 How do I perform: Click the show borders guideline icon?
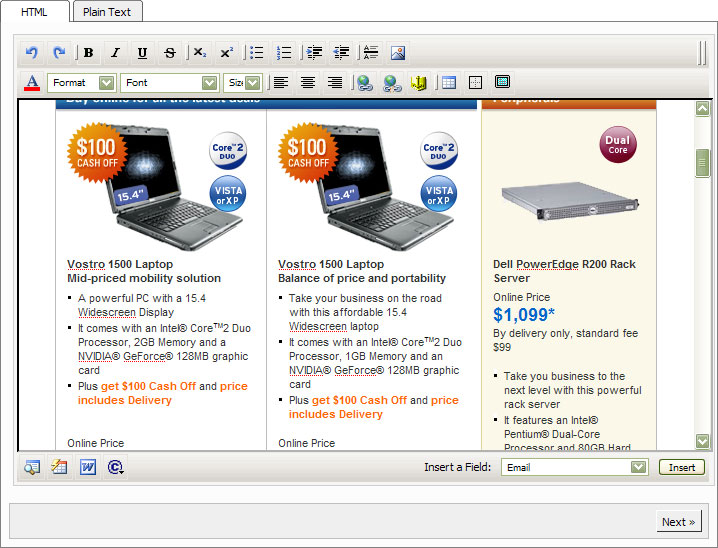click(476, 82)
